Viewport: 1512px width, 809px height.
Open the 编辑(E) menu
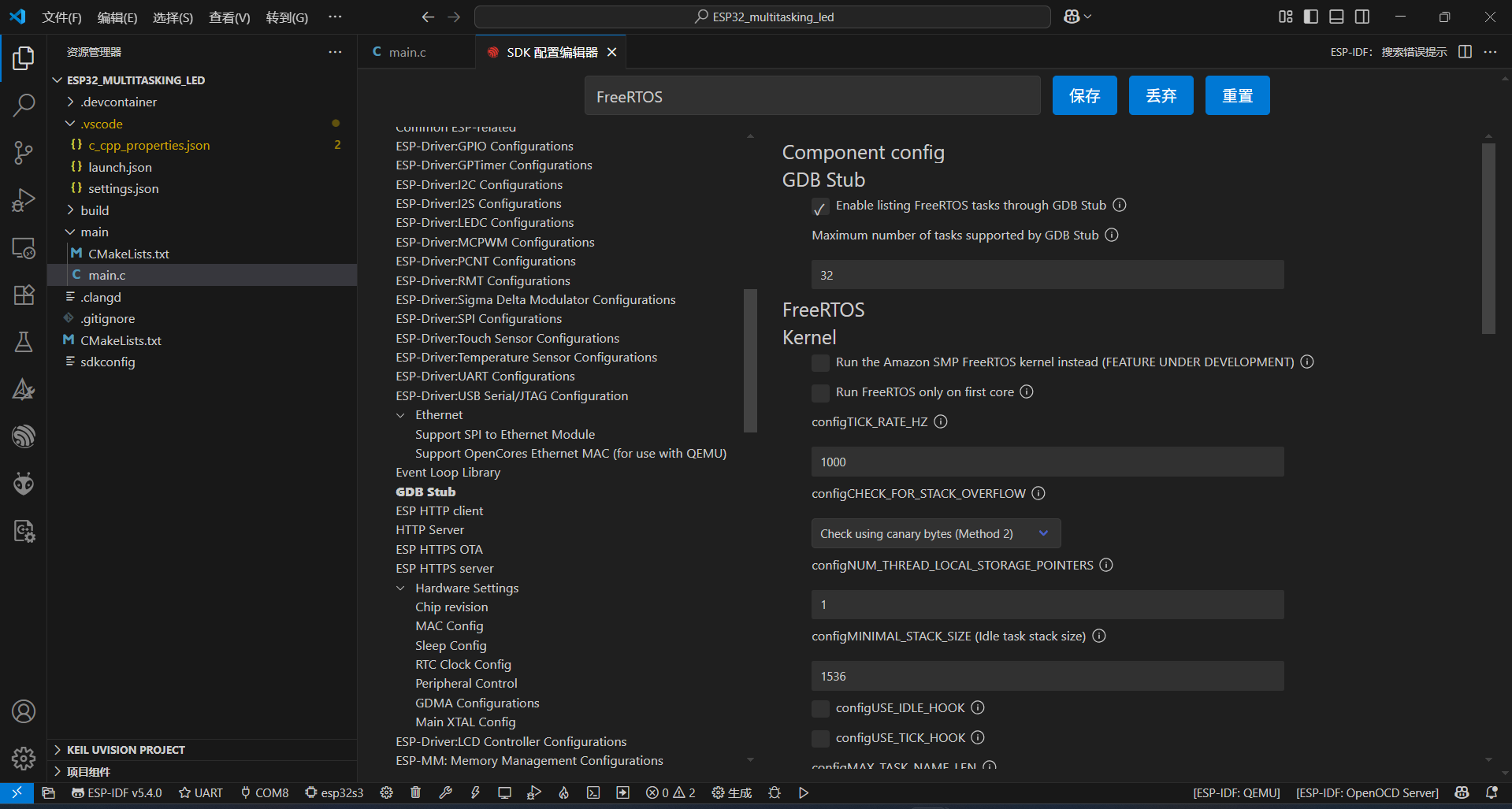(117, 17)
